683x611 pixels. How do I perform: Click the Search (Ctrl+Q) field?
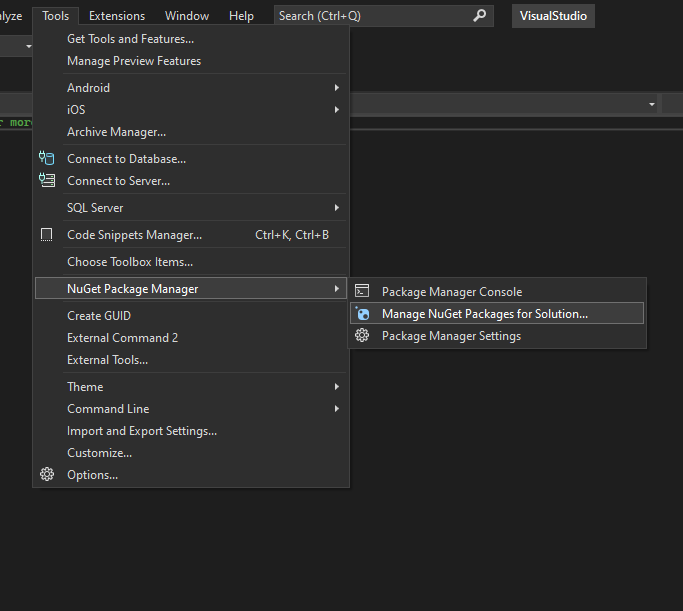coord(384,16)
